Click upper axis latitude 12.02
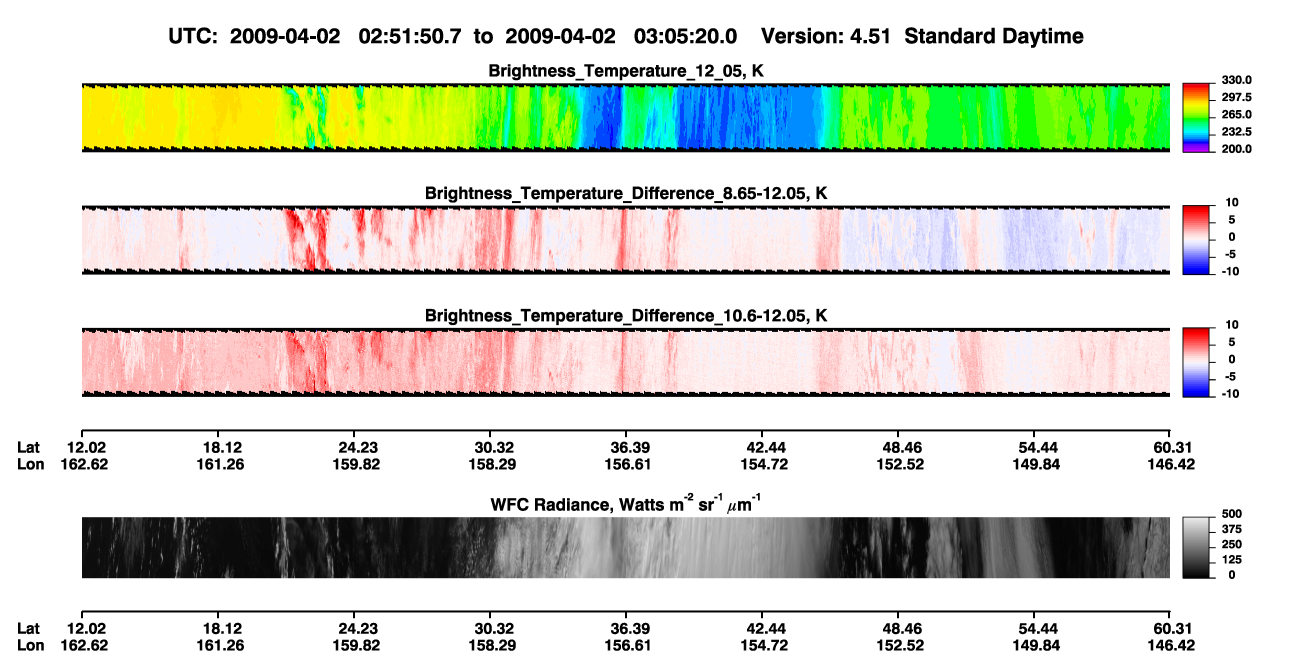 [x=86, y=447]
